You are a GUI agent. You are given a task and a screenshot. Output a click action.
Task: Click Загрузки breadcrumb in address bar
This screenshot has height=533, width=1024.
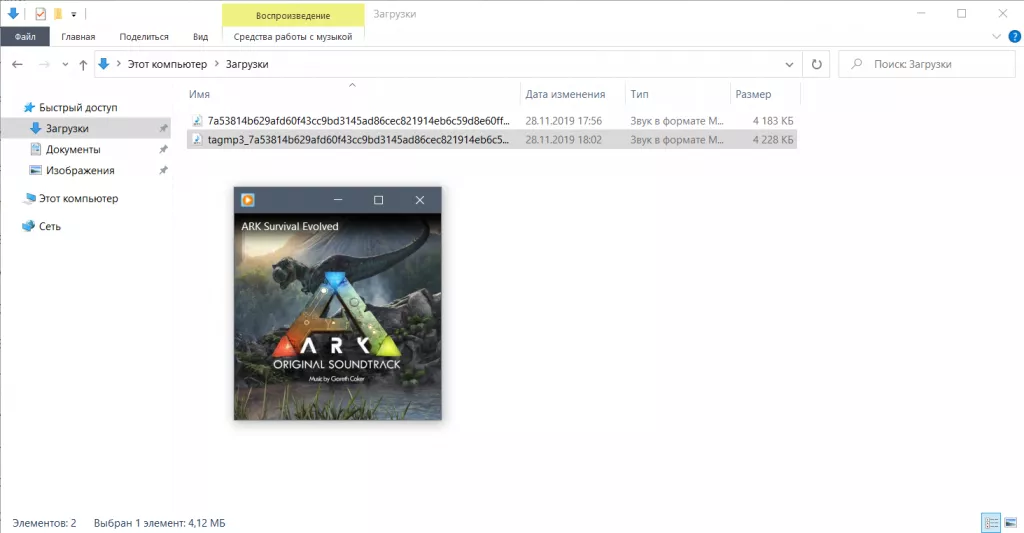(x=247, y=64)
